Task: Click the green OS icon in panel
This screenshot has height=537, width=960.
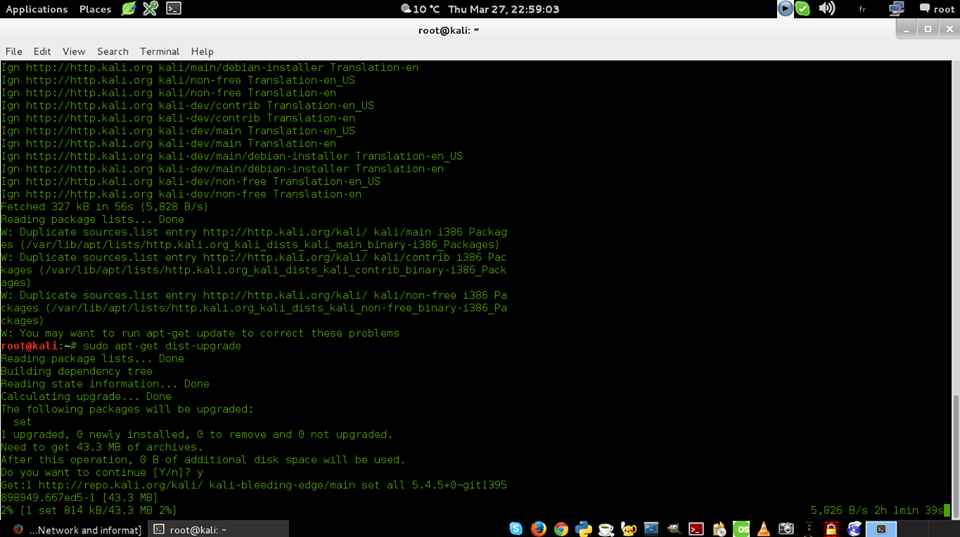Action: click(x=741, y=528)
